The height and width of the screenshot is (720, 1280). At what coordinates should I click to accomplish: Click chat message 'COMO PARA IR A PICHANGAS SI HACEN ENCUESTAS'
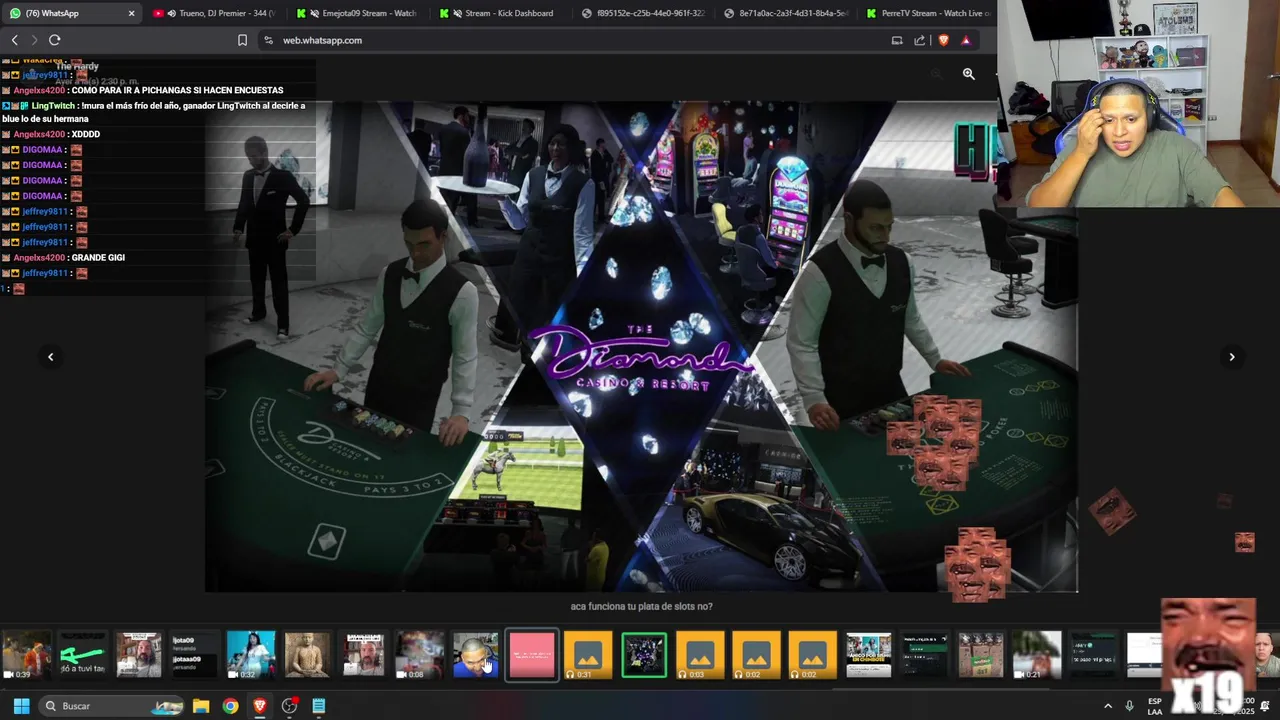pyautogui.click(x=177, y=90)
